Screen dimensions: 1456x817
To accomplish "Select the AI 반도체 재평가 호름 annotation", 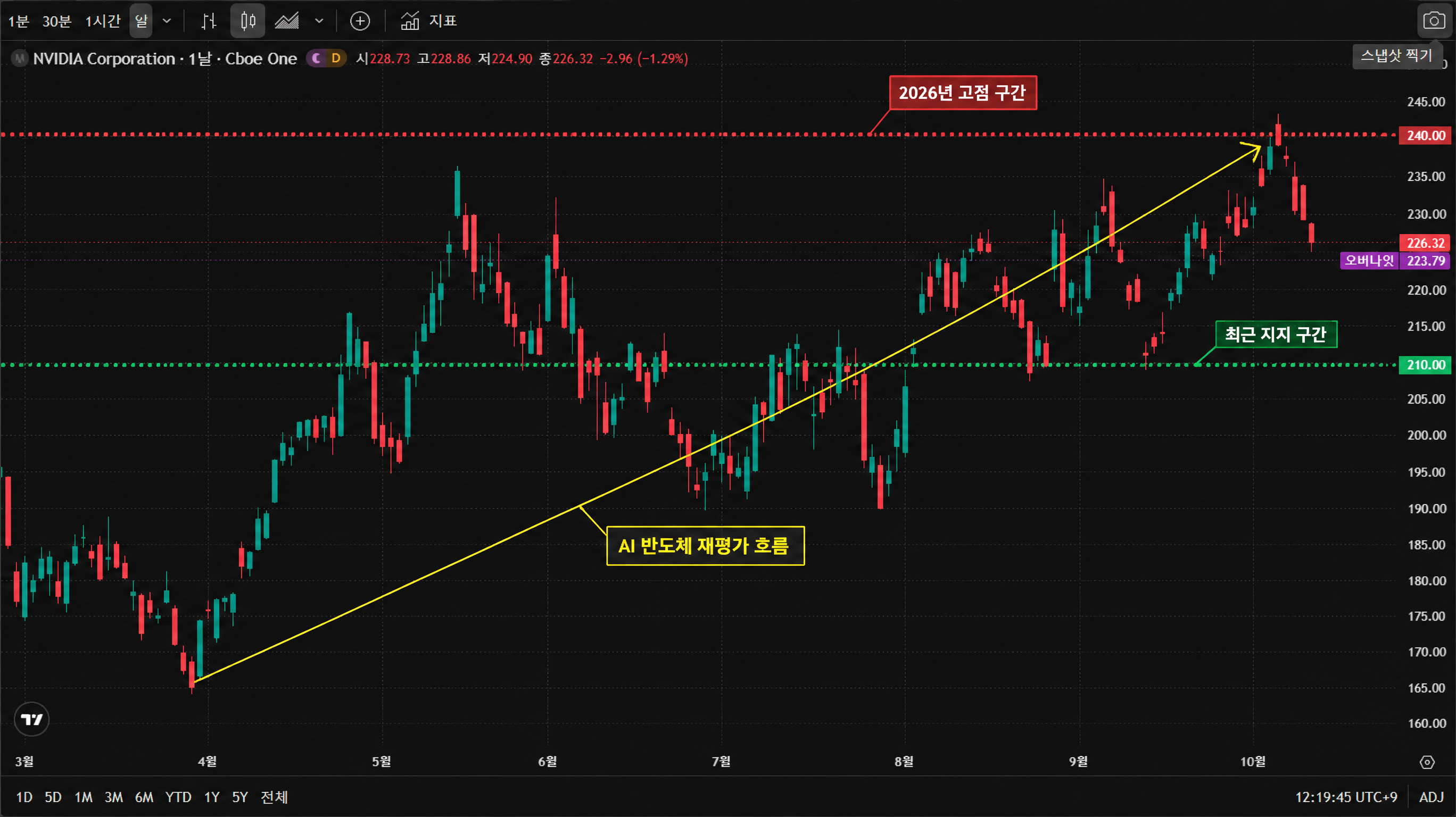I will pos(706,546).
